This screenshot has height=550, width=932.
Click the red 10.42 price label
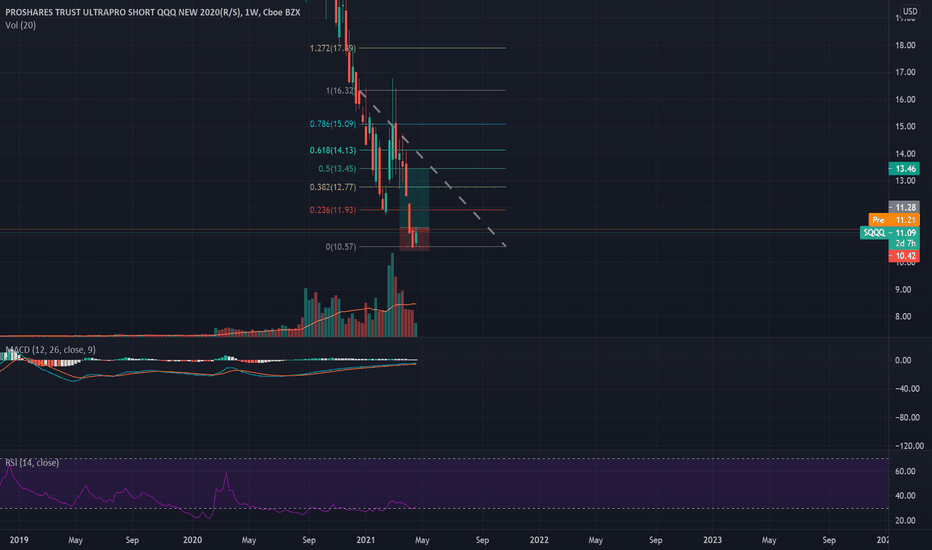pyautogui.click(x=903, y=256)
